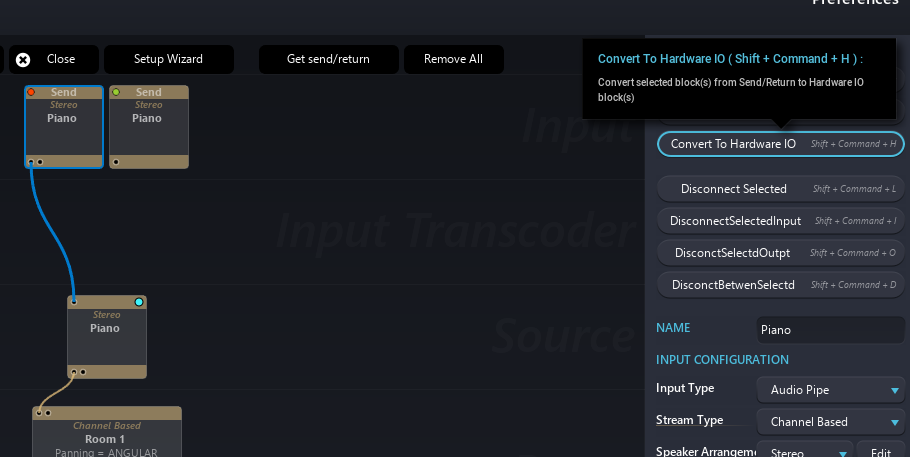Click the Name field containing Piano
Viewport: 910px width, 457px height.
click(x=828, y=329)
